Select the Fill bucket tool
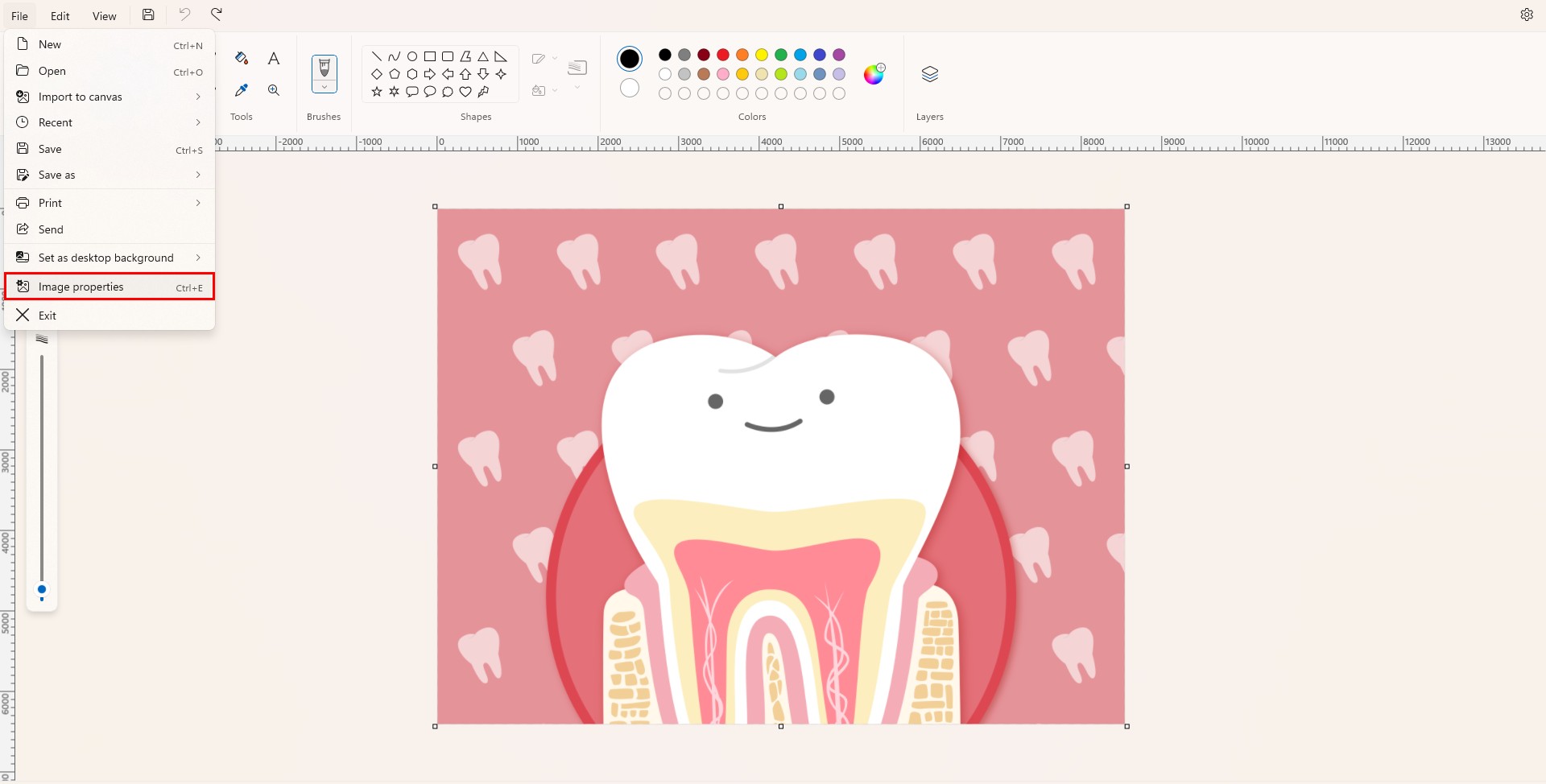Image resolution: width=1546 pixels, height=784 pixels. click(x=241, y=58)
